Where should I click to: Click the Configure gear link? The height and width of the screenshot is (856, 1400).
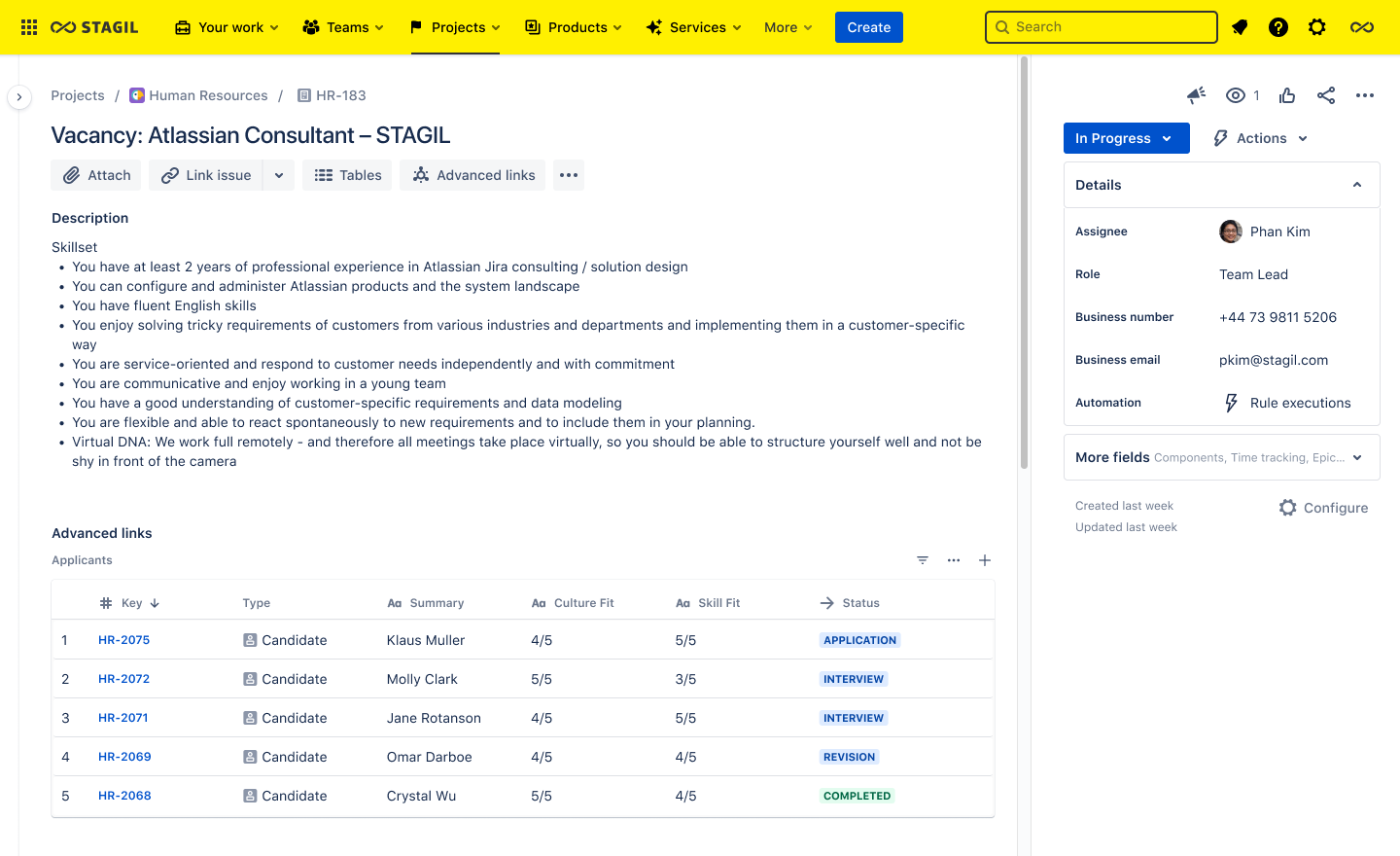1323,508
